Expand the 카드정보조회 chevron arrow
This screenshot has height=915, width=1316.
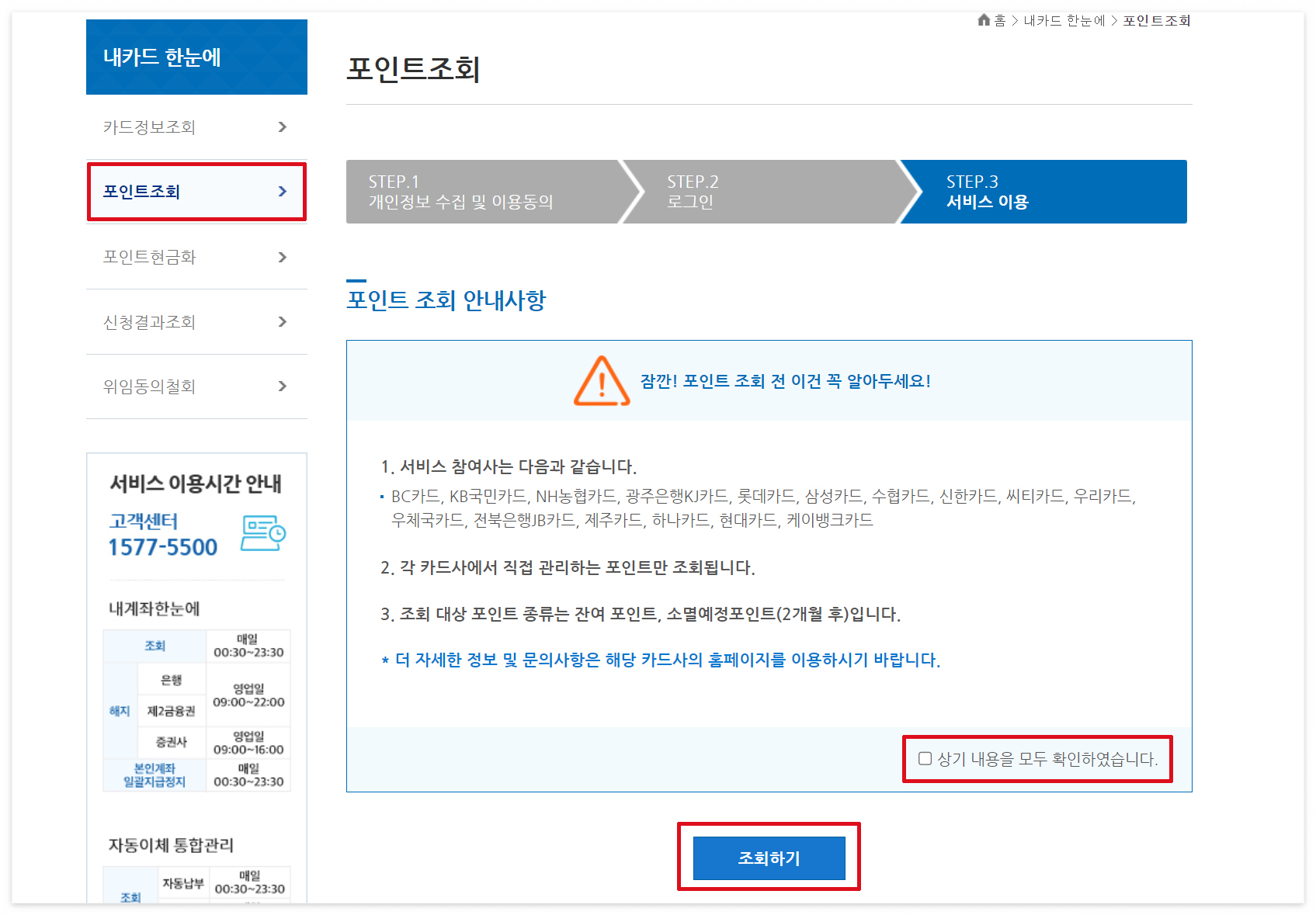pos(283,127)
